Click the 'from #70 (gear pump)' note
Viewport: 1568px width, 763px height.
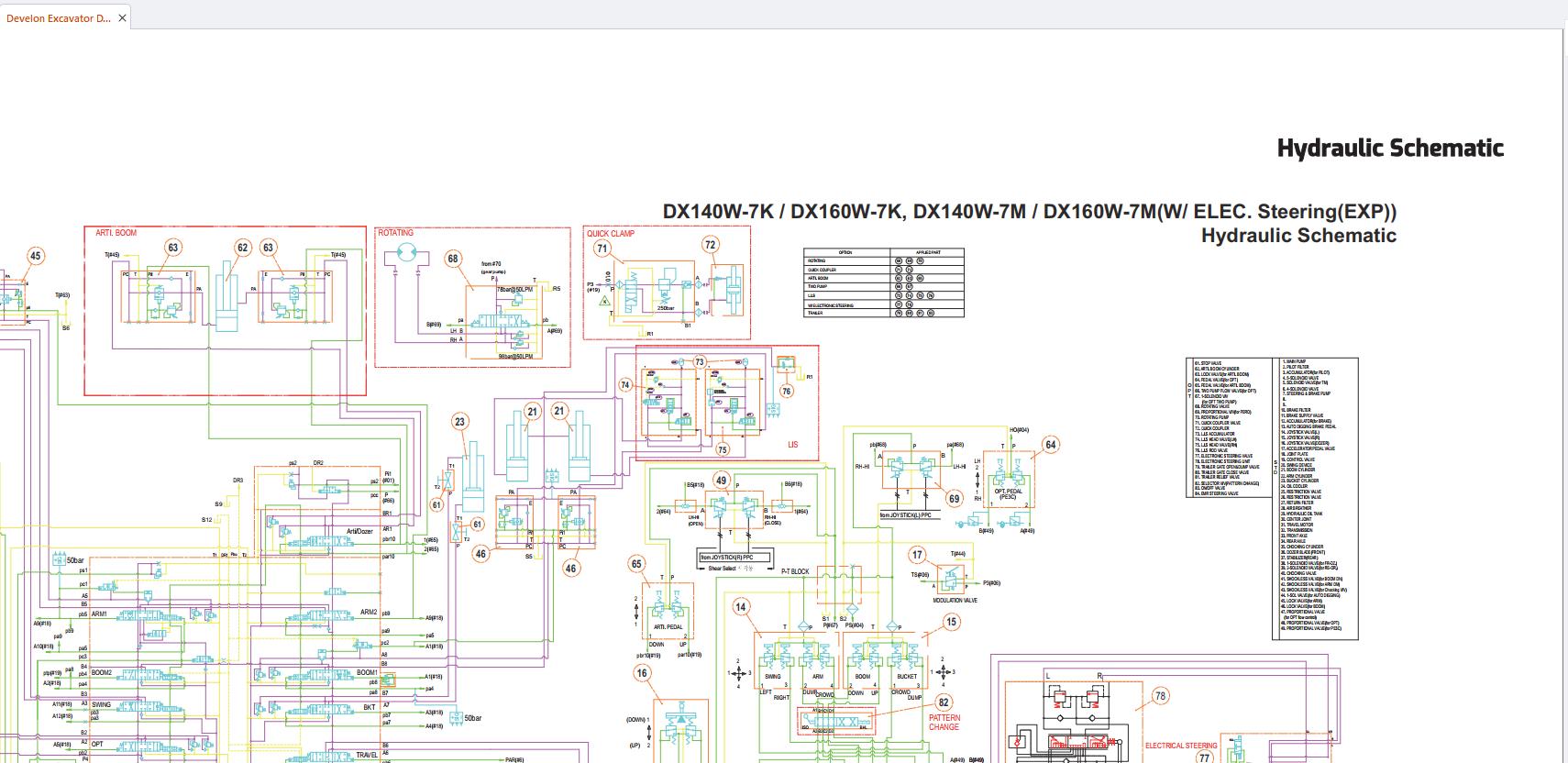tap(491, 268)
